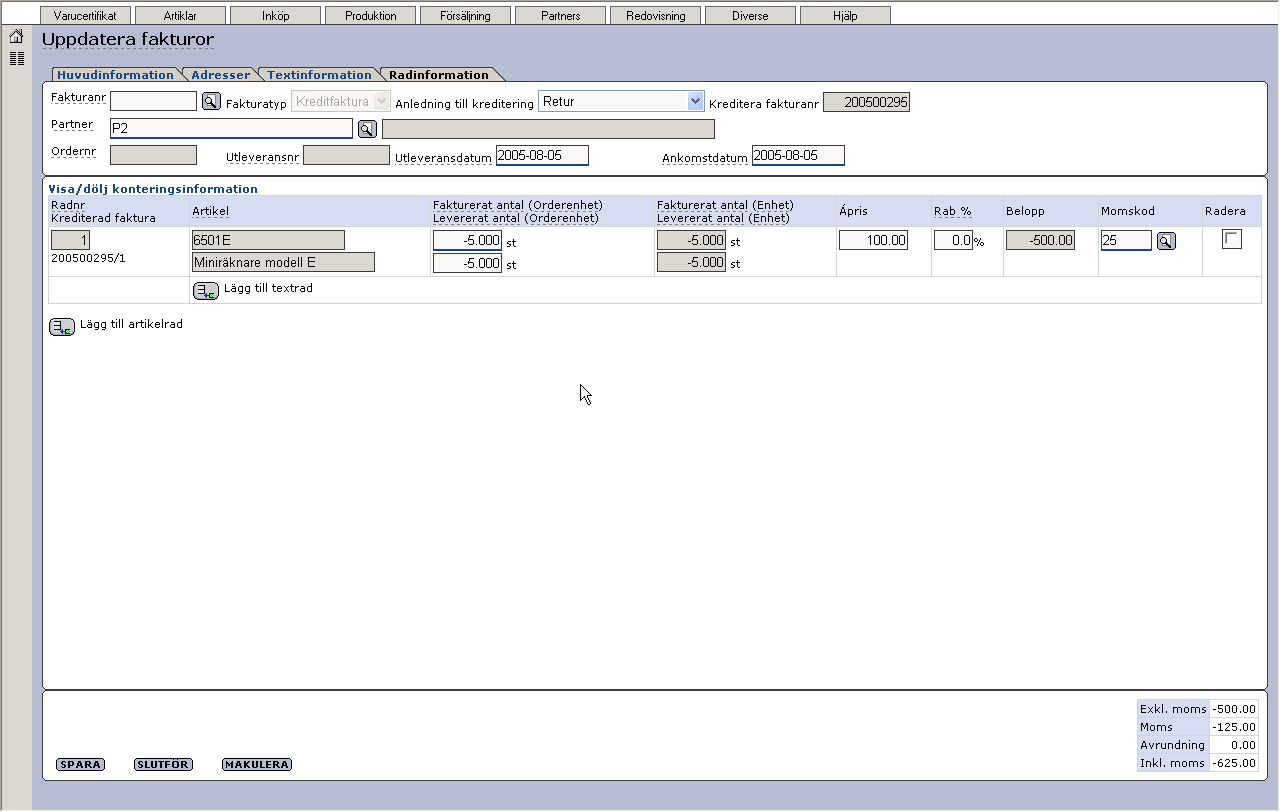Click the Avrundning value 0.00
The image size is (1280, 812).
pyautogui.click(x=1232, y=745)
